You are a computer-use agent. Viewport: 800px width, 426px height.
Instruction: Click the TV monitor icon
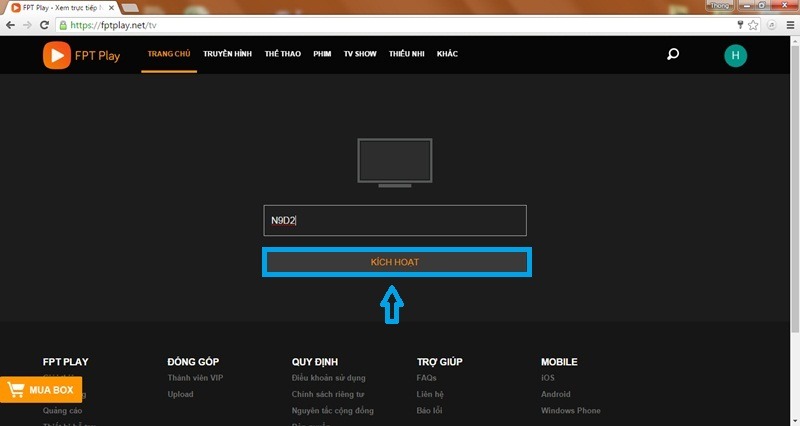tap(395, 160)
